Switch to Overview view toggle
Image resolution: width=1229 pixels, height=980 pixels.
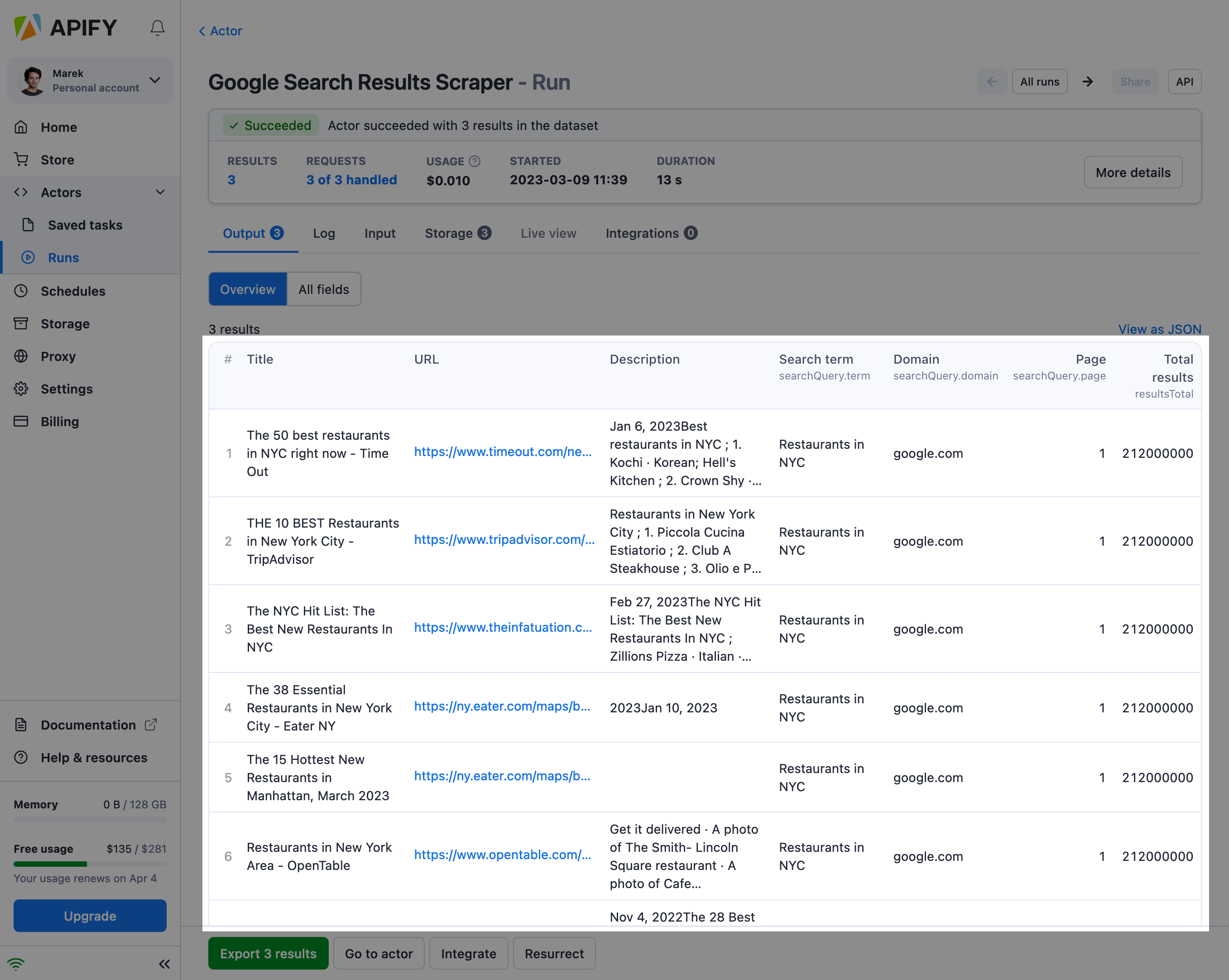(x=247, y=289)
